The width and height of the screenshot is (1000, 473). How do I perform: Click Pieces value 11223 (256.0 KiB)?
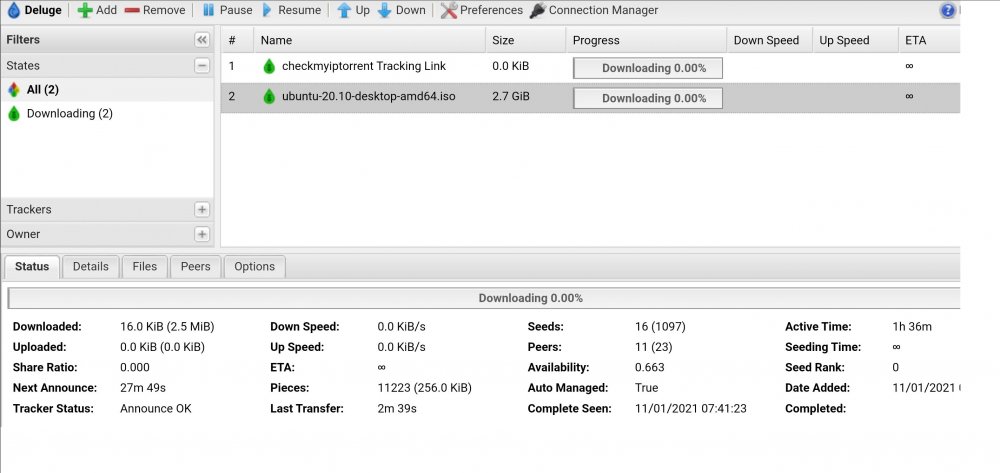425,388
